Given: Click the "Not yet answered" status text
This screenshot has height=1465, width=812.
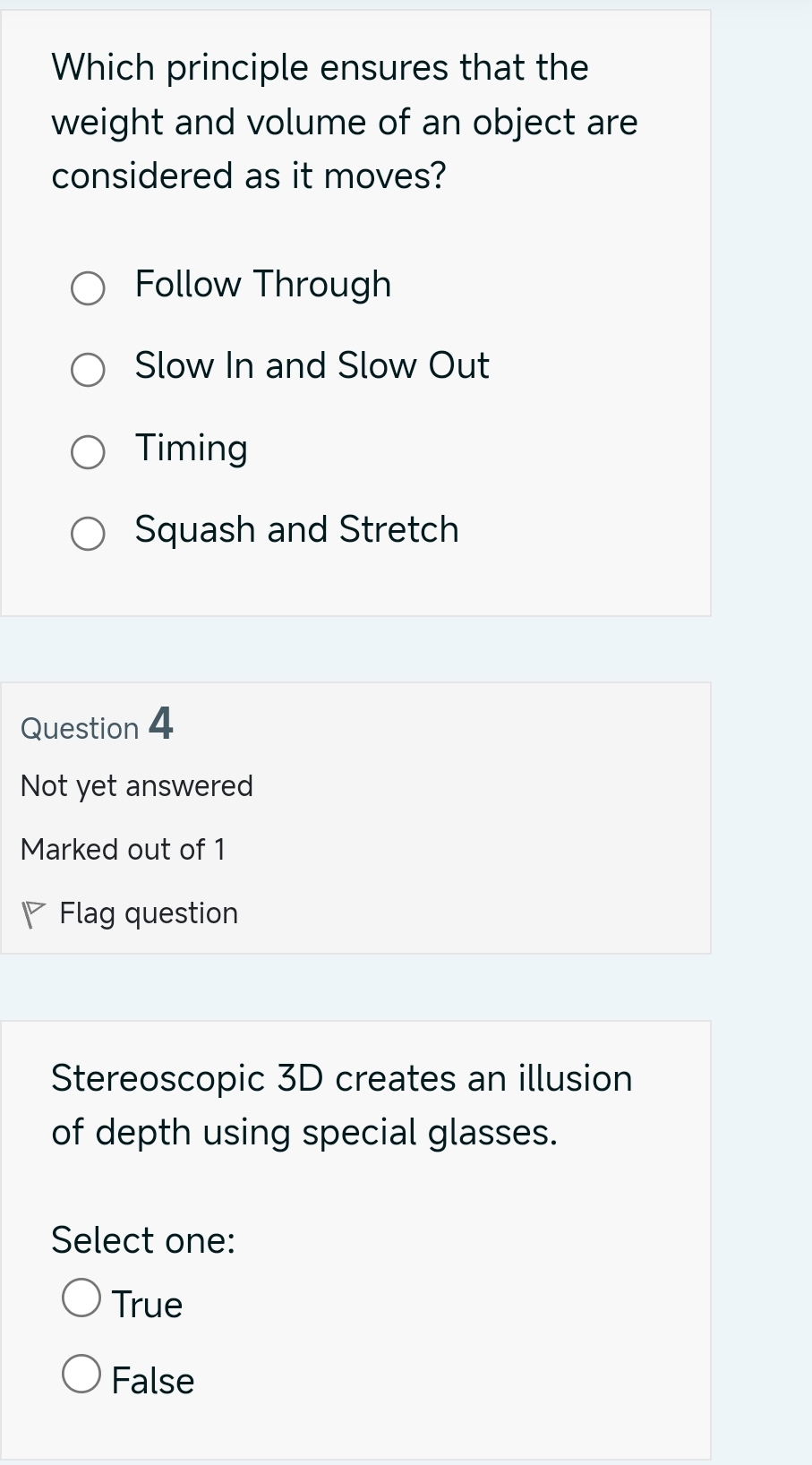Looking at the screenshot, I should [137, 786].
